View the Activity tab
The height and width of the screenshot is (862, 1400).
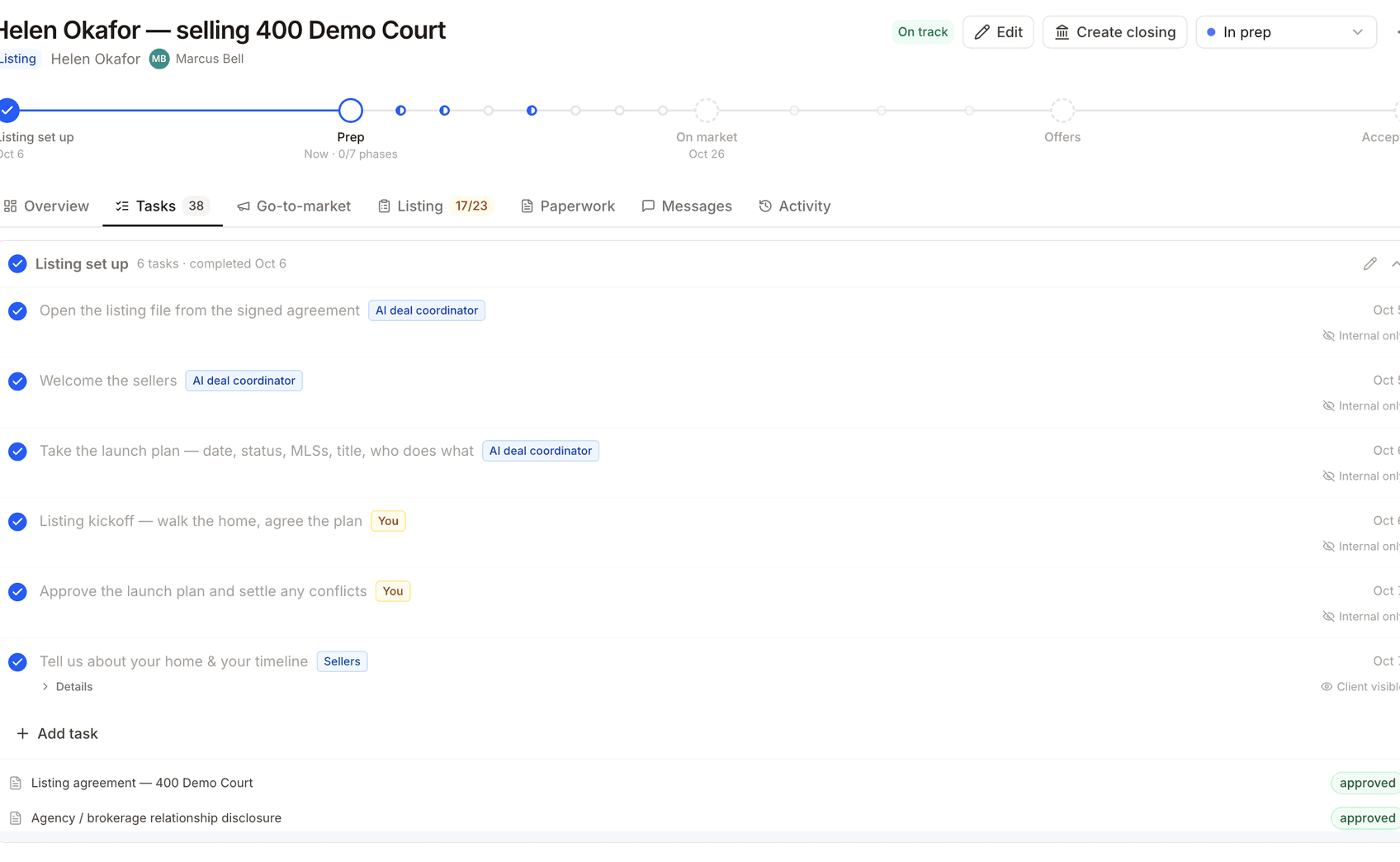[795, 206]
